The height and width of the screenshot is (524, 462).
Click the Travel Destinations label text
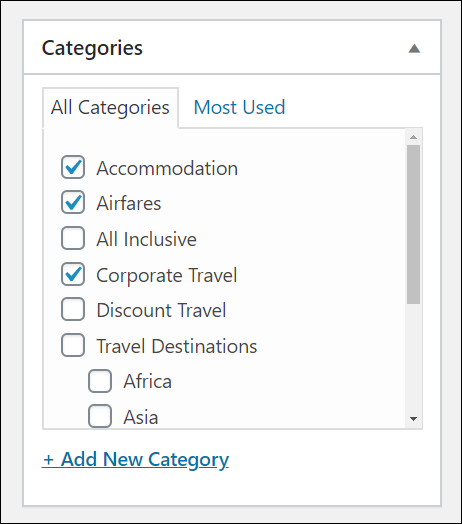(177, 346)
